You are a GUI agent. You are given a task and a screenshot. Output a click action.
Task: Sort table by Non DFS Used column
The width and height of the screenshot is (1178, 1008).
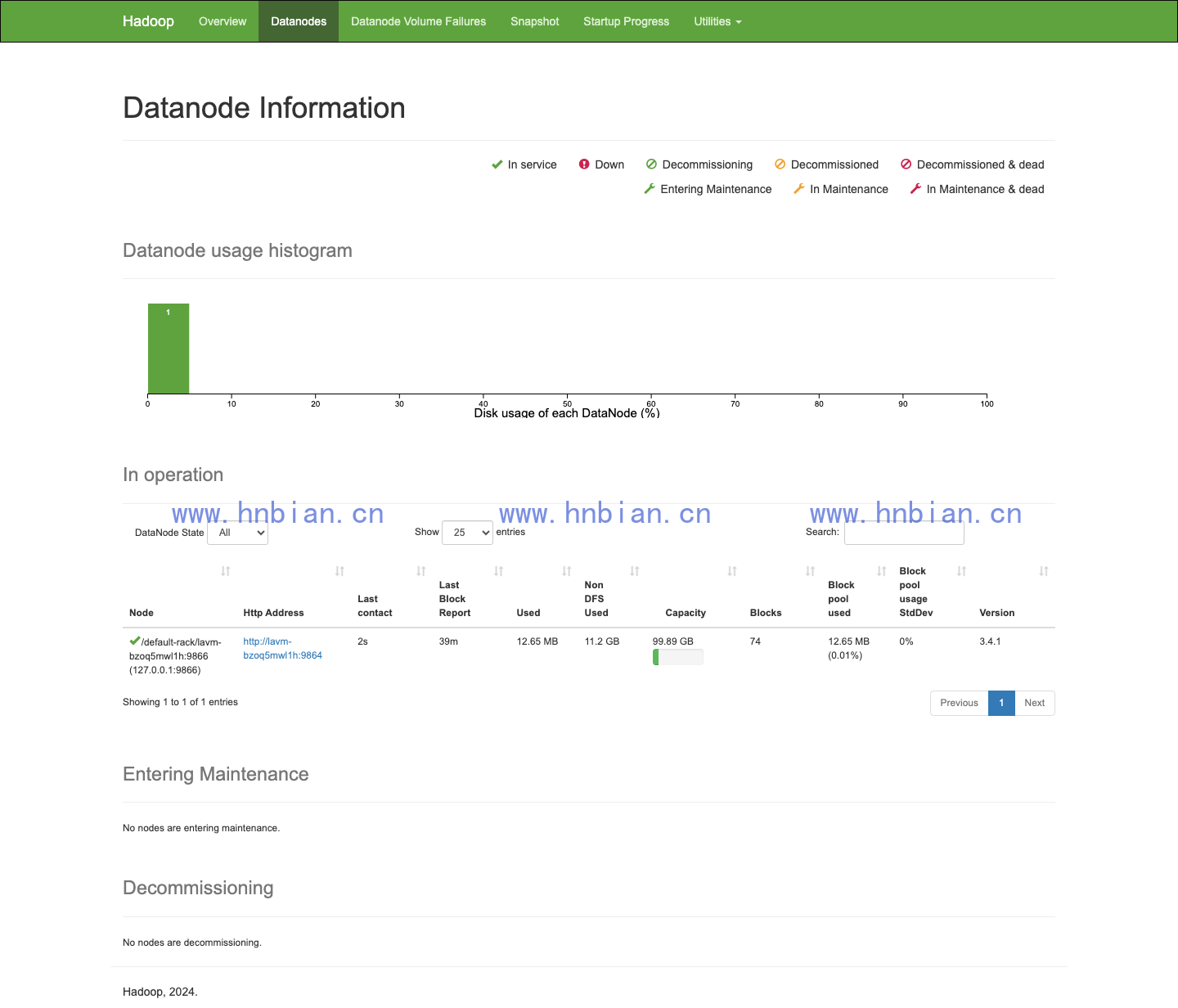tap(612, 592)
